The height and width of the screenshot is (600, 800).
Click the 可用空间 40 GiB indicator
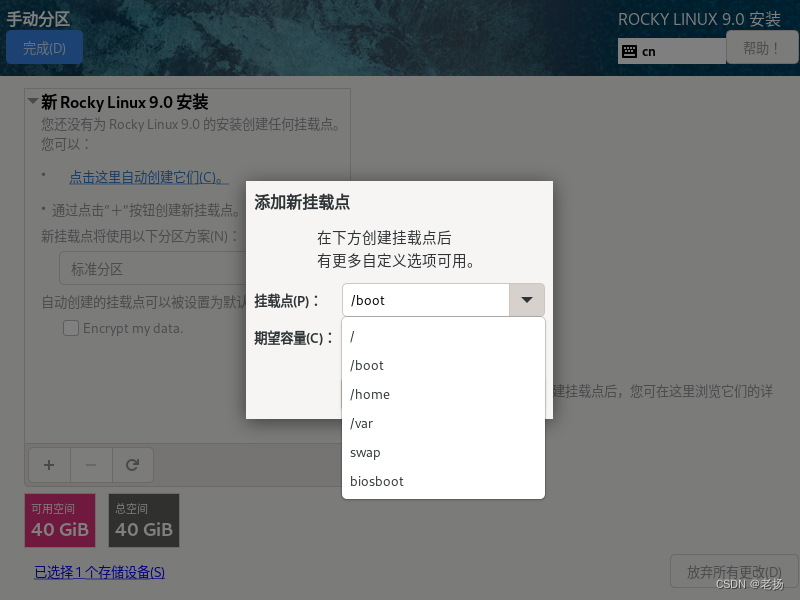(60, 520)
